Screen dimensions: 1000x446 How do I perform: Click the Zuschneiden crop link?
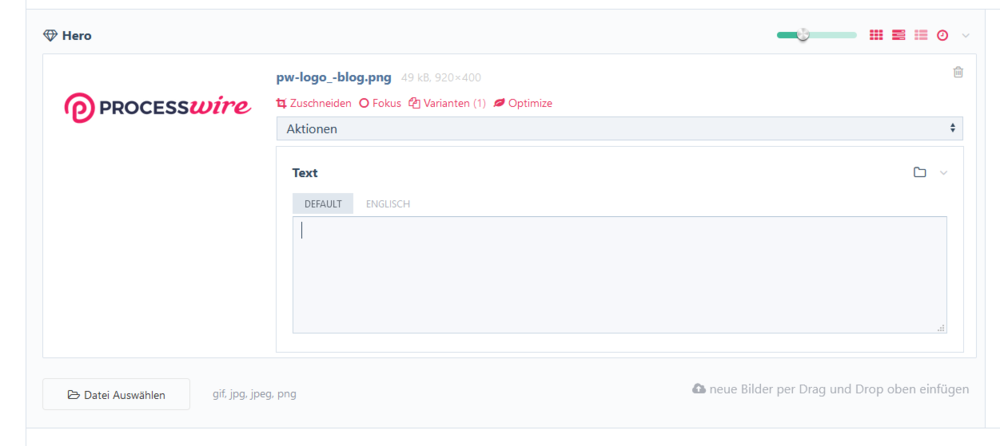[314, 103]
